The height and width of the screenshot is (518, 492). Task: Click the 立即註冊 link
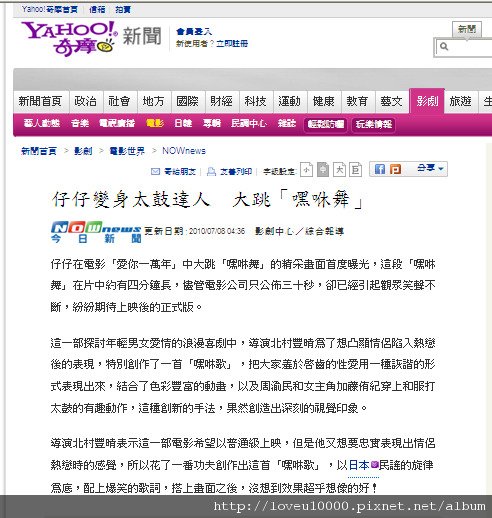coord(232,43)
